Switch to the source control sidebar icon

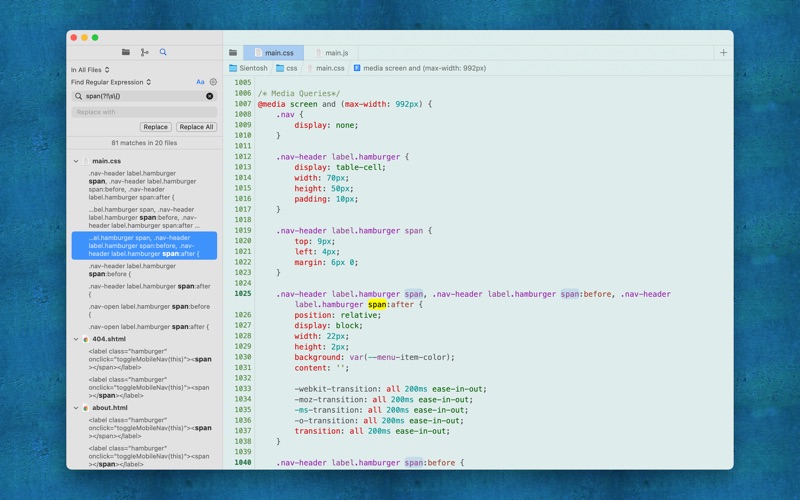click(144, 52)
